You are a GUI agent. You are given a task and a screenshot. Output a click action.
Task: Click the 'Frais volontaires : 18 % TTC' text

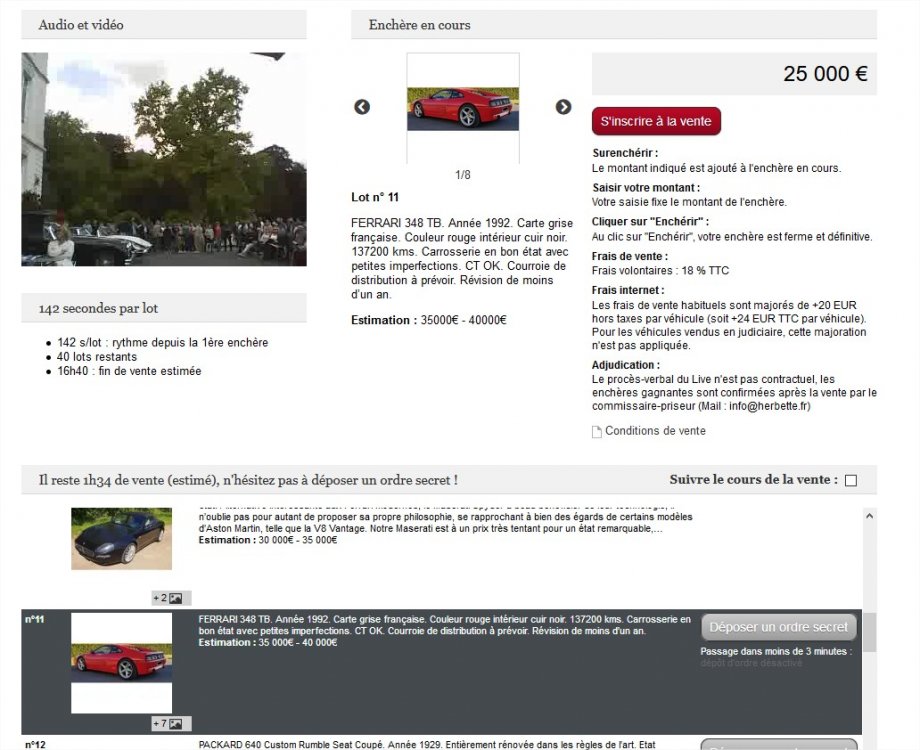coord(660,271)
